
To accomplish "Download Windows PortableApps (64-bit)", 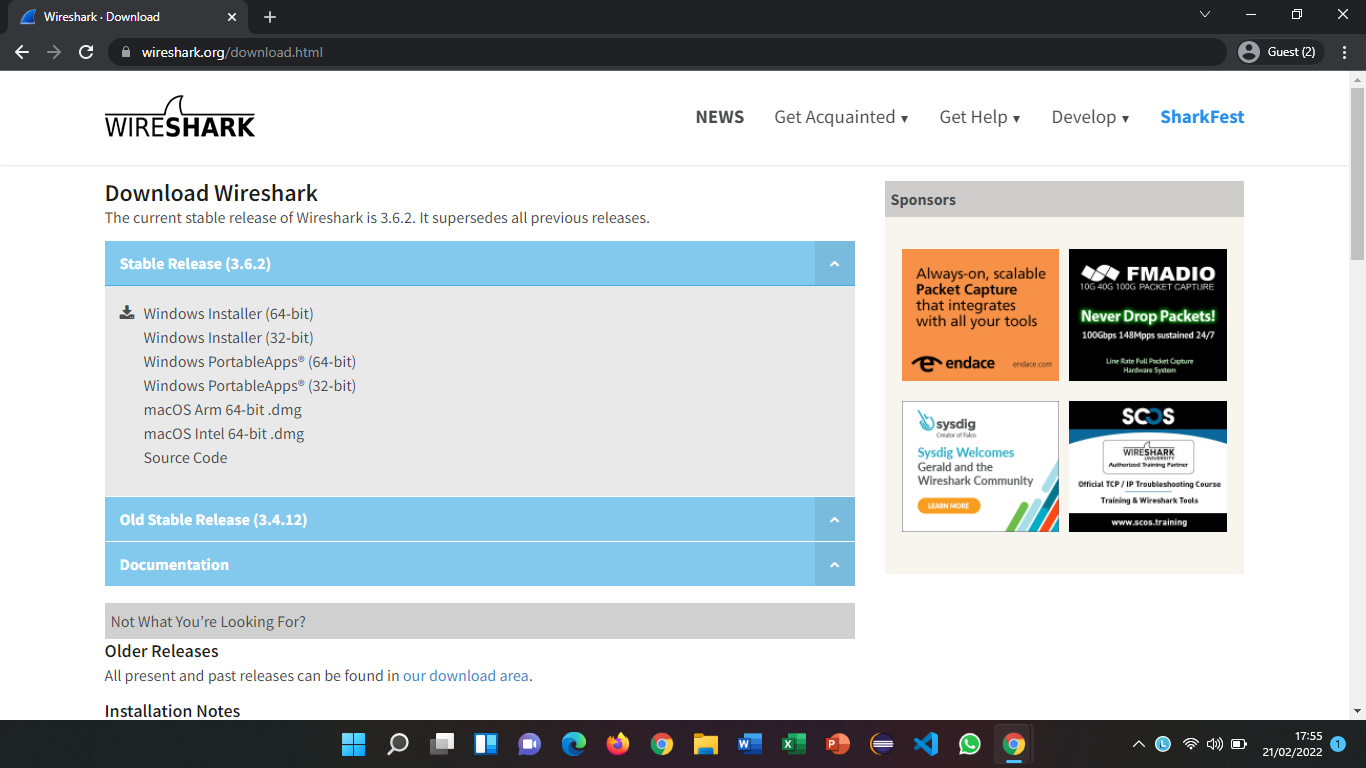I will 250,362.
